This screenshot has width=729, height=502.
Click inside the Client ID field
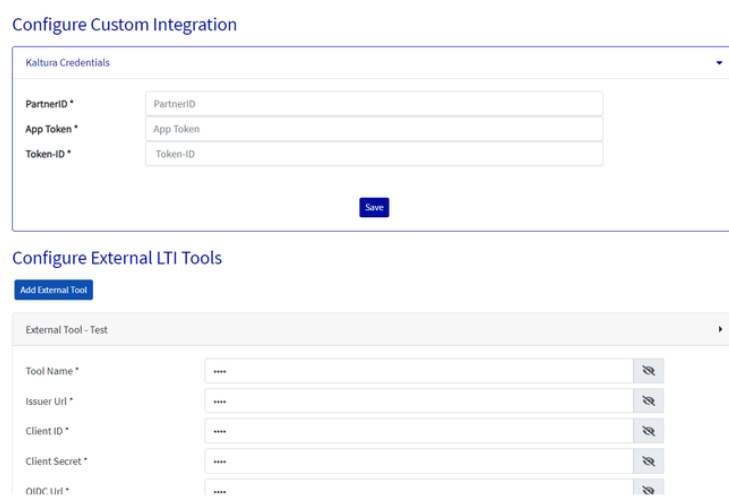pos(419,431)
